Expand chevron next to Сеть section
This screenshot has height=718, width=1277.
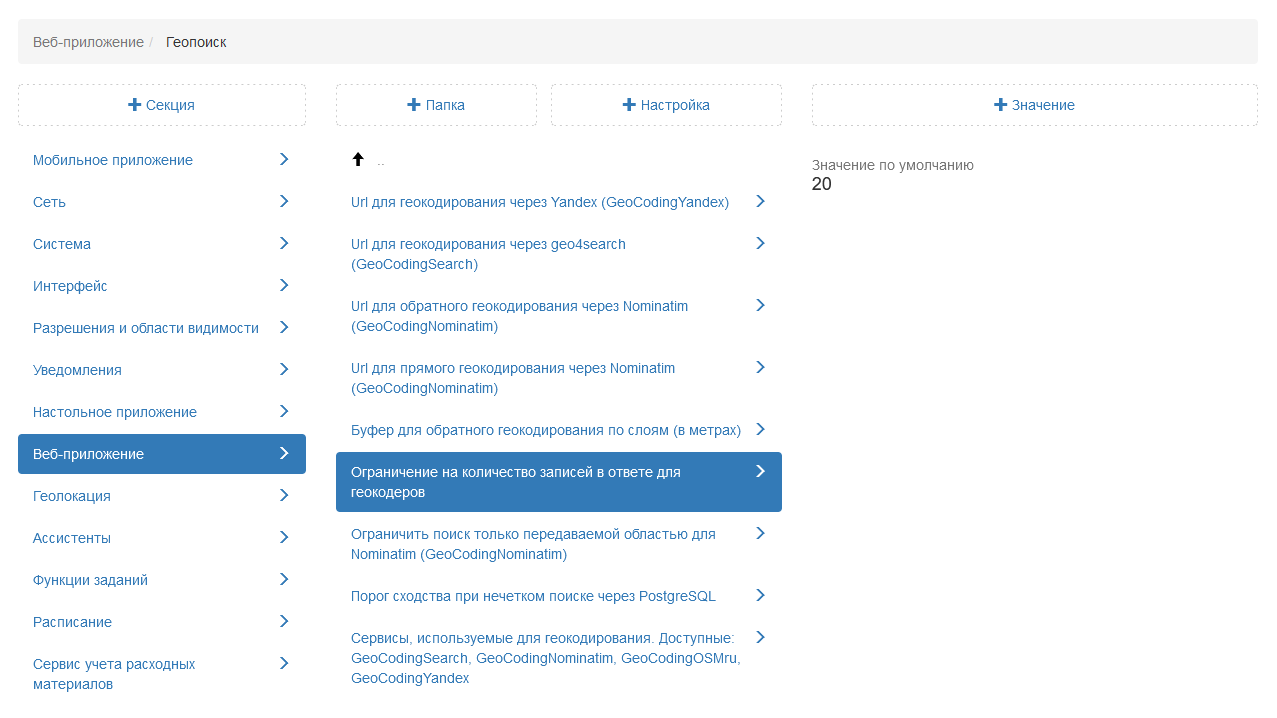(x=284, y=201)
